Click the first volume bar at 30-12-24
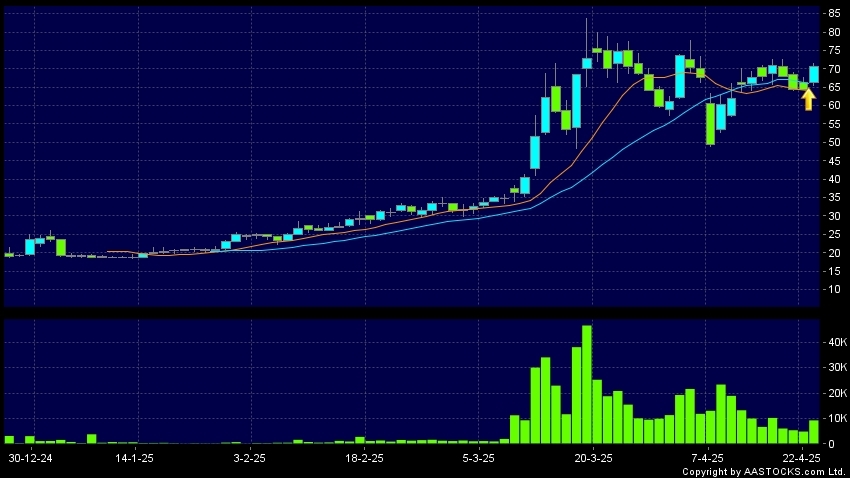This screenshot has width=850, height=478. pos(9,440)
